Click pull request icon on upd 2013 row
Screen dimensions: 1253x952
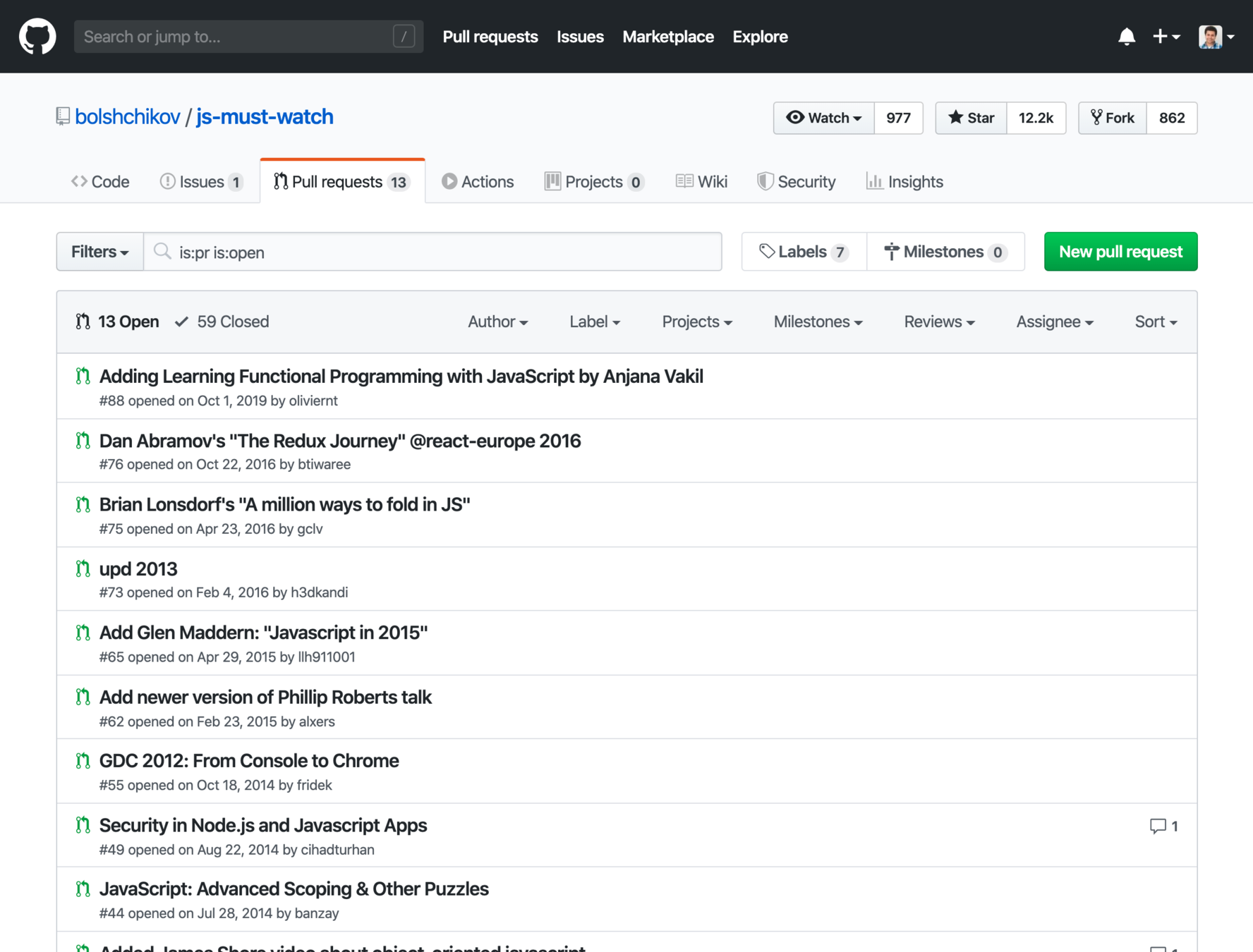pos(83,568)
